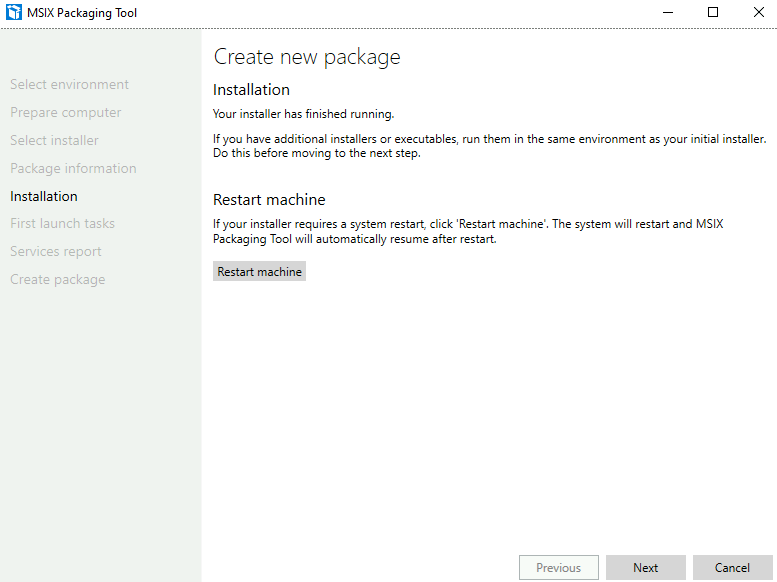
Task: Open Services report step in sidebar
Action: tap(56, 251)
